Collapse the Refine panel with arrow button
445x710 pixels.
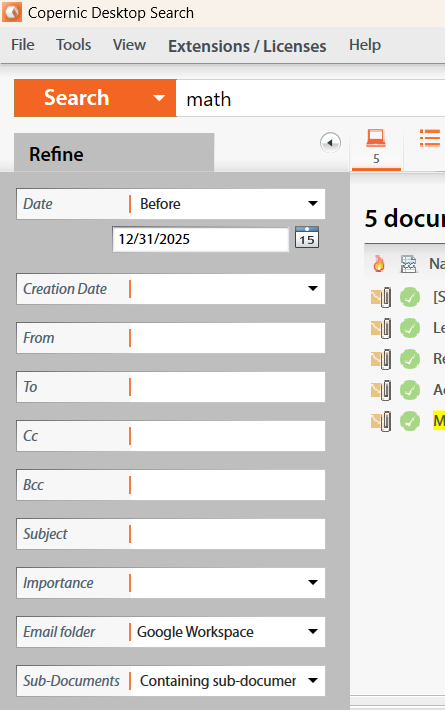coord(330,143)
